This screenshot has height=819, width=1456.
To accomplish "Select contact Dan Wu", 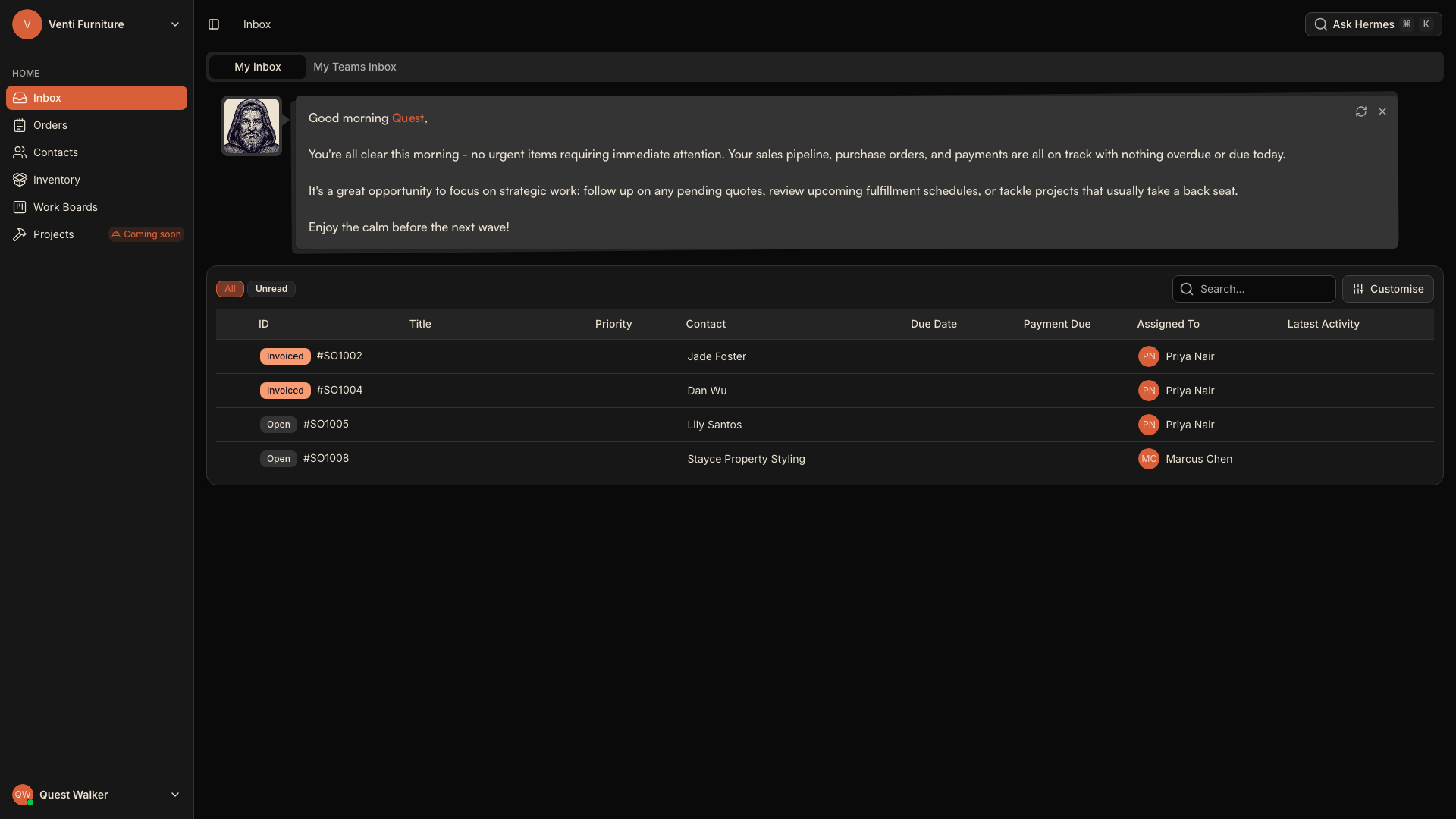I will 707,391.
